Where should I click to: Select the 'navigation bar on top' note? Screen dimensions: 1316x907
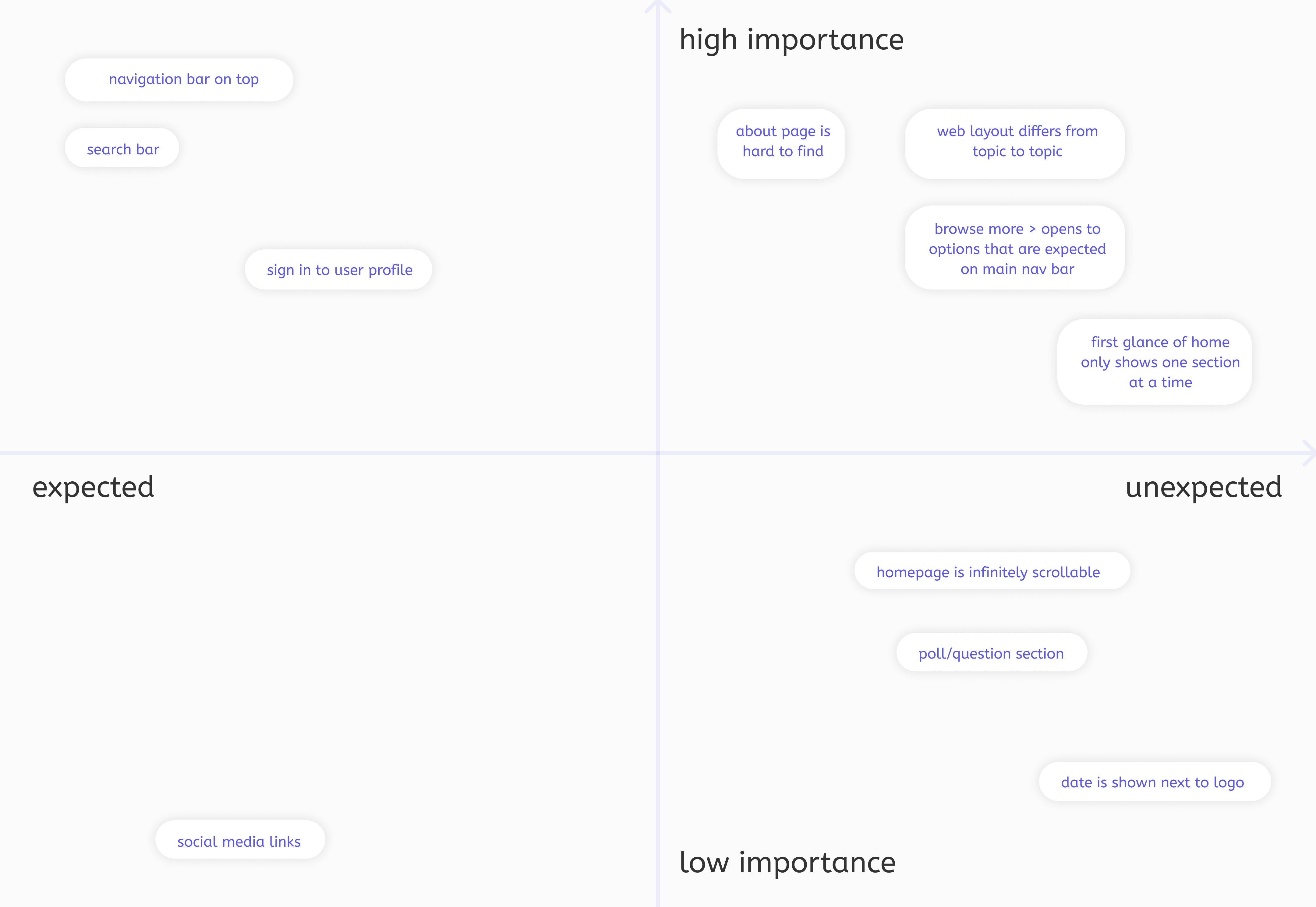click(x=179, y=79)
